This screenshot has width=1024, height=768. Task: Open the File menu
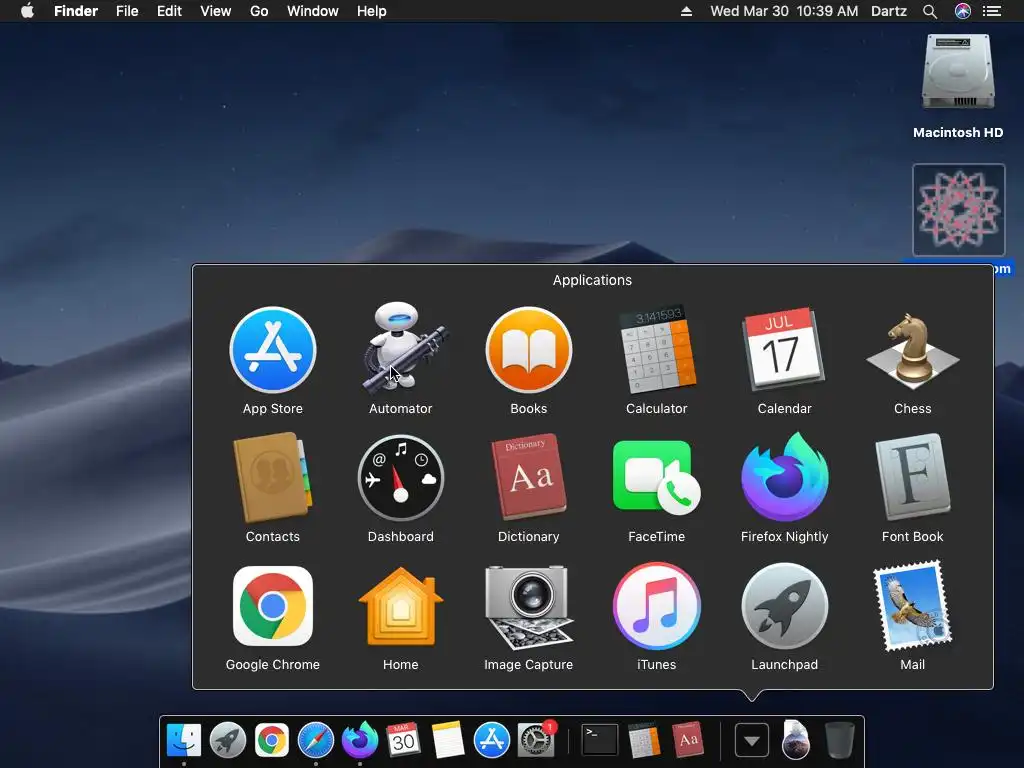[127, 11]
